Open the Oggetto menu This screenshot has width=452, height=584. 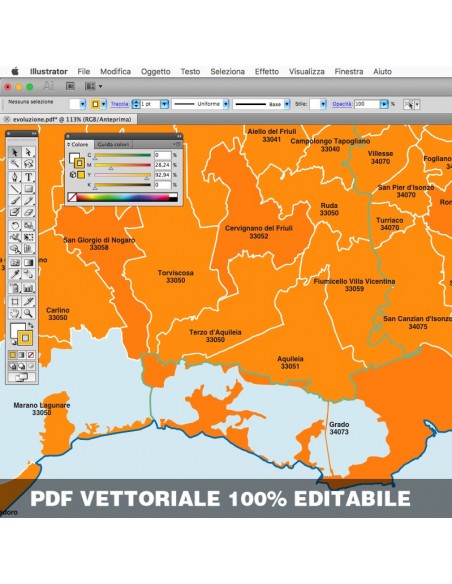click(x=156, y=72)
